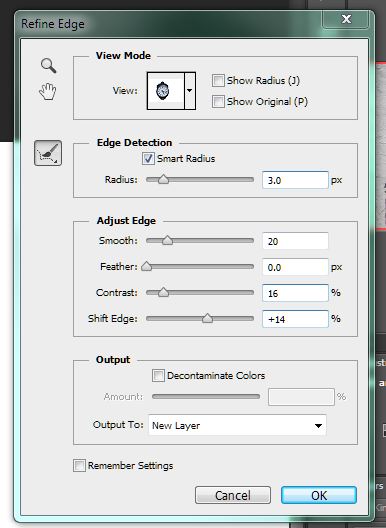Select the Zoom tool magnifier icon
386x528 pixels.
[x=49, y=65]
